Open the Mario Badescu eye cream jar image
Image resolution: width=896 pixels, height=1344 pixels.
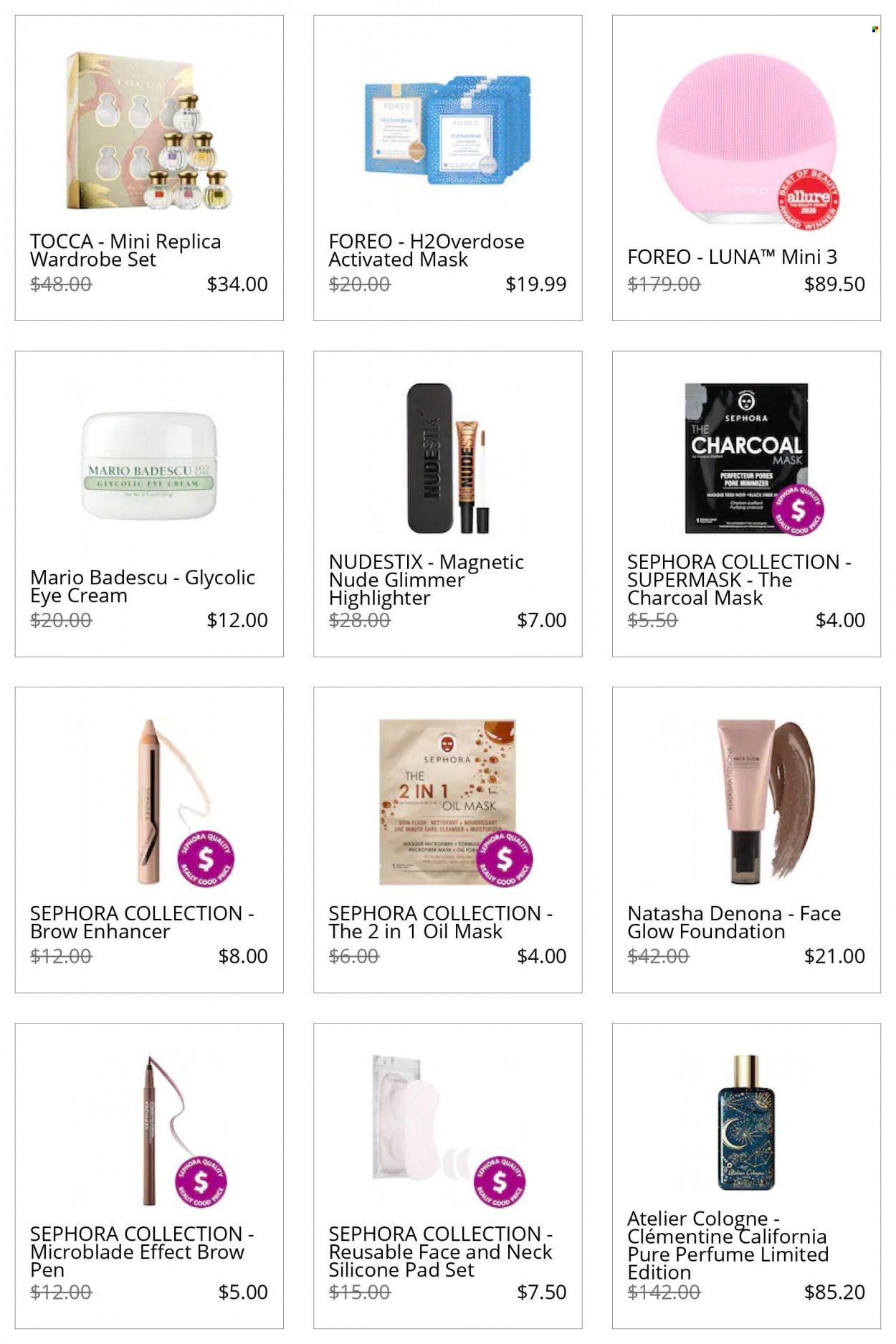149,467
